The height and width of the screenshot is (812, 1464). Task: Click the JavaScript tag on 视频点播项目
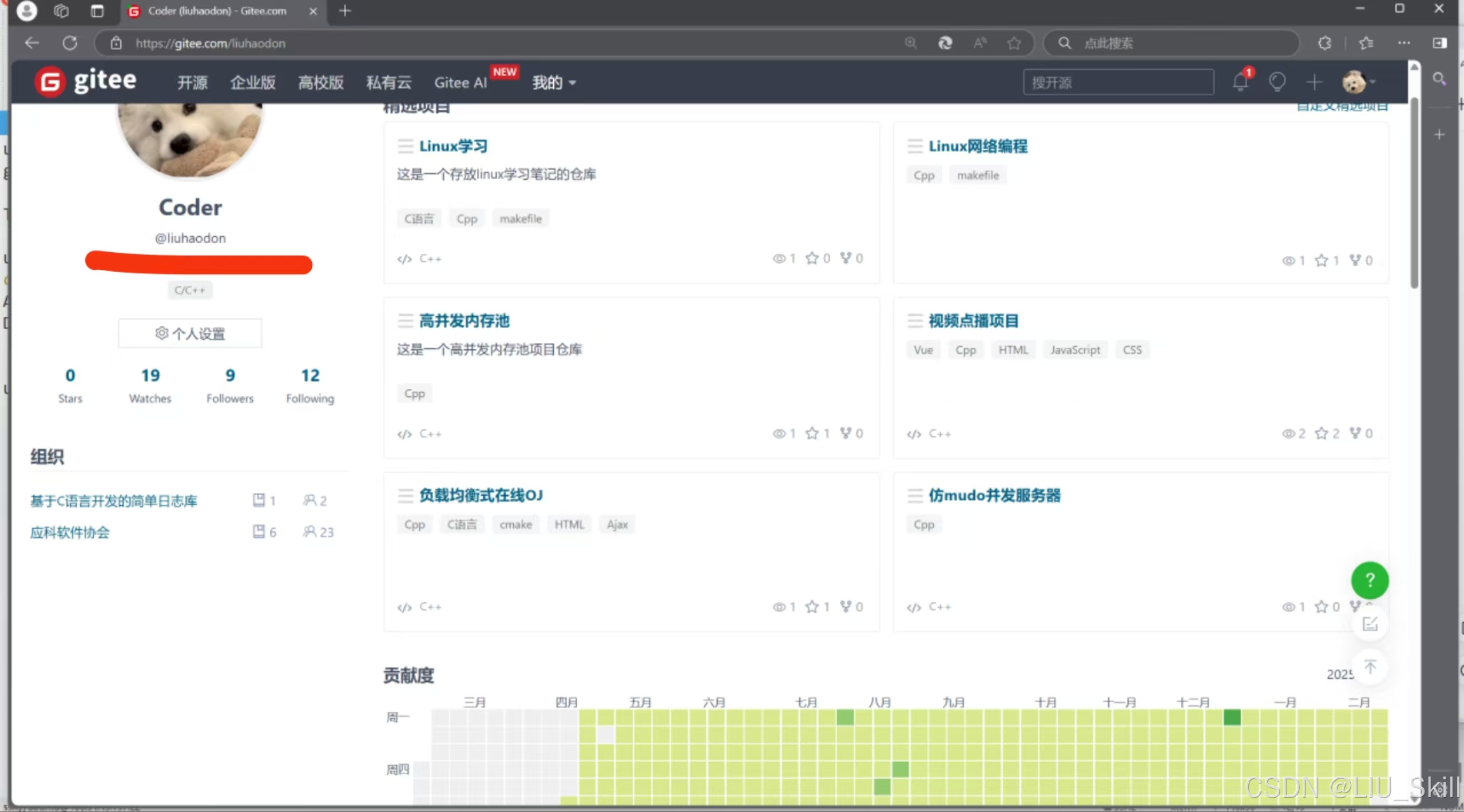coord(1075,350)
